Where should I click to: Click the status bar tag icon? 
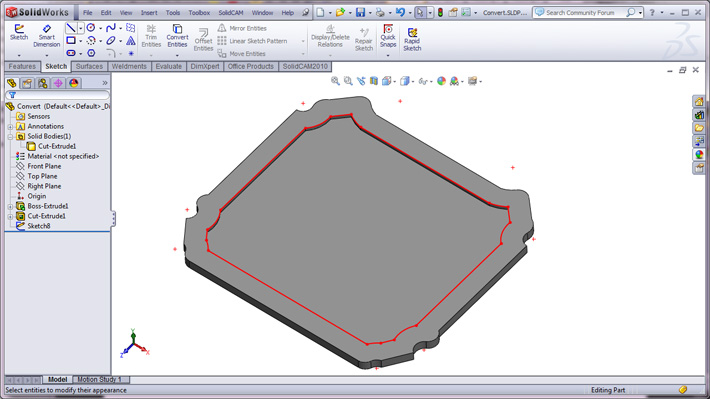tap(683, 389)
